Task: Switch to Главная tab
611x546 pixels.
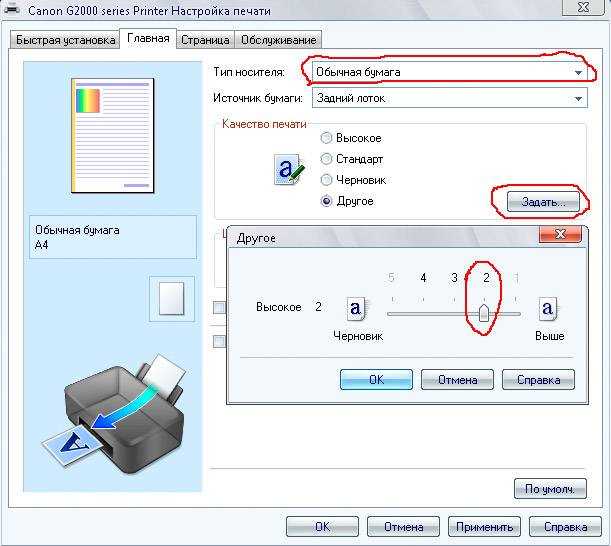Action: (148, 39)
